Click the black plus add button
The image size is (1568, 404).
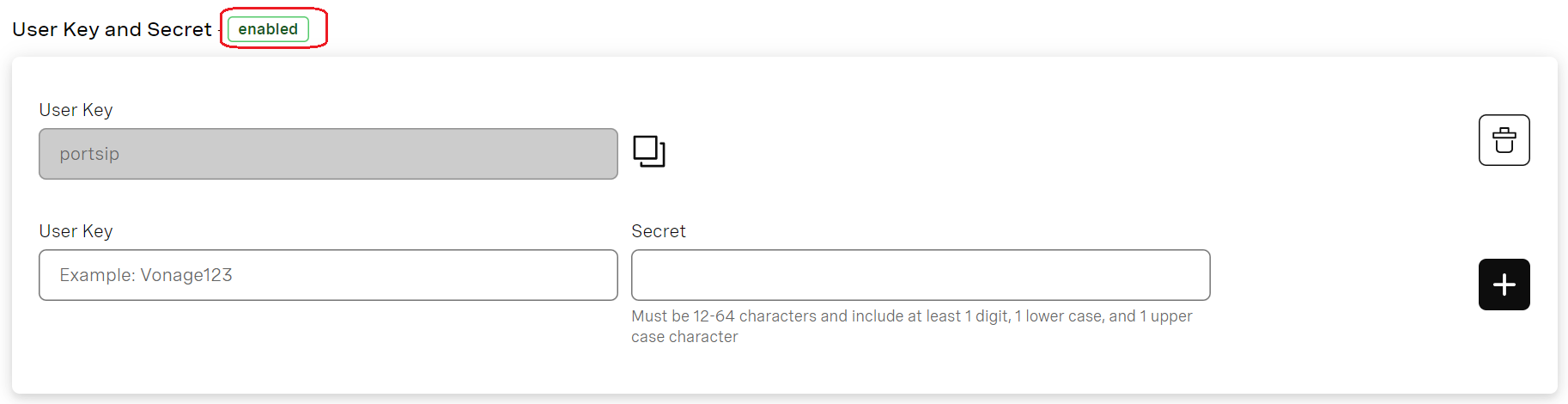[x=1504, y=285]
